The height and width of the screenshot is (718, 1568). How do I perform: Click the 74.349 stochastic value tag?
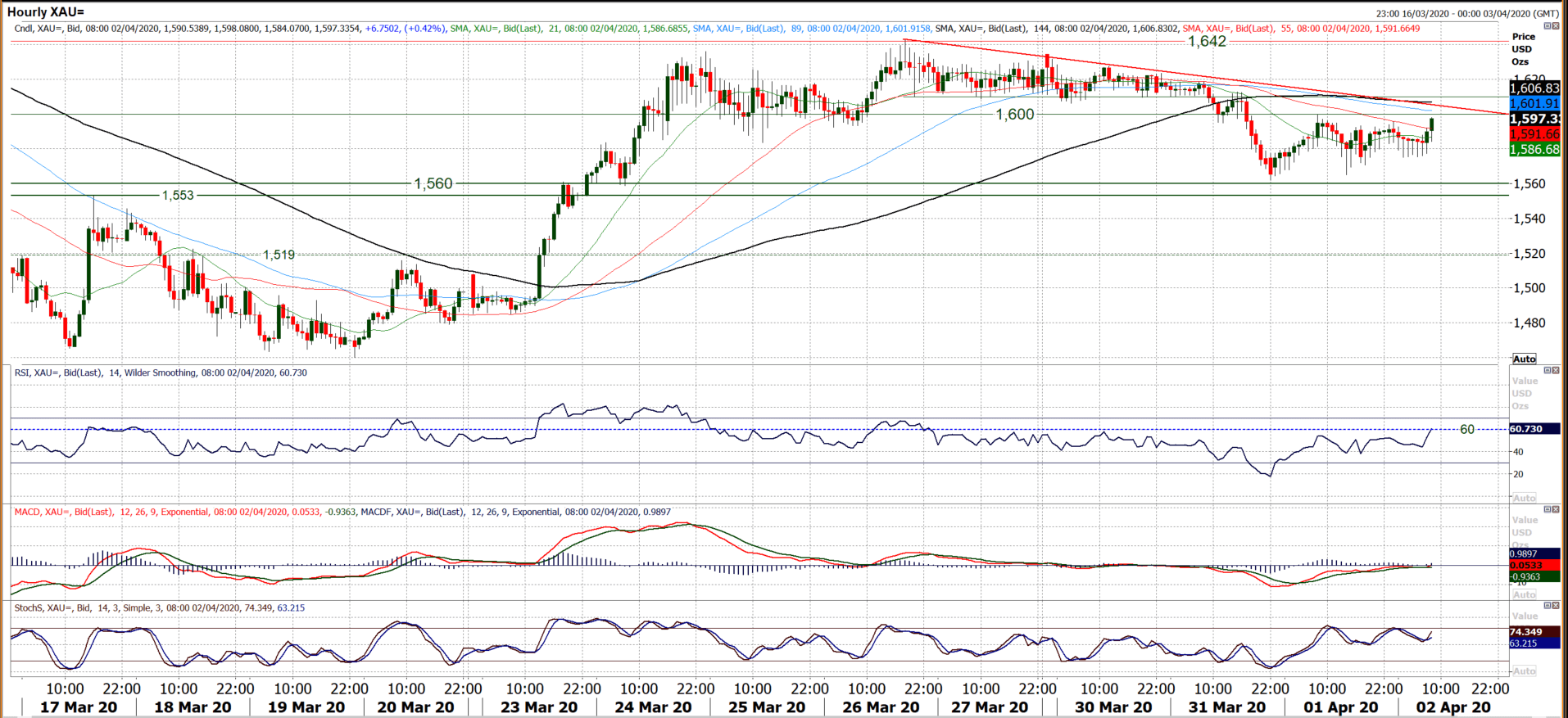pyautogui.click(x=1534, y=632)
